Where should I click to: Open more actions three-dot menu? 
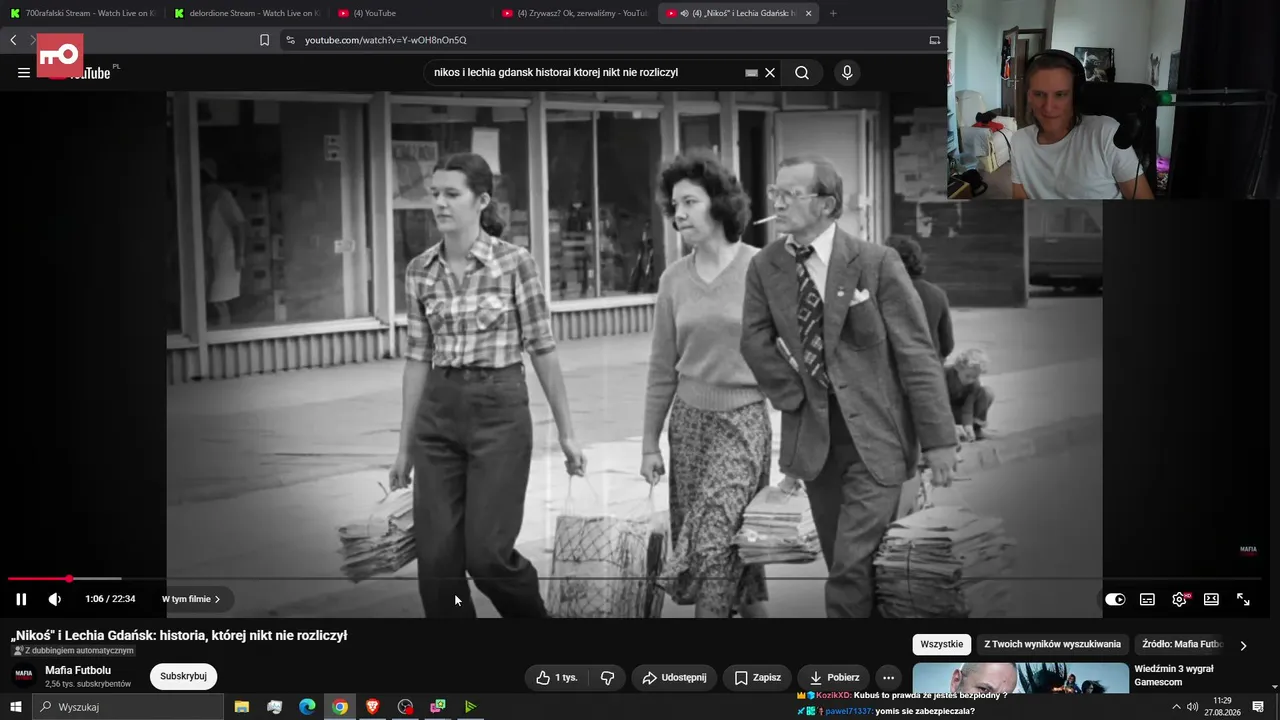pos(888,677)
